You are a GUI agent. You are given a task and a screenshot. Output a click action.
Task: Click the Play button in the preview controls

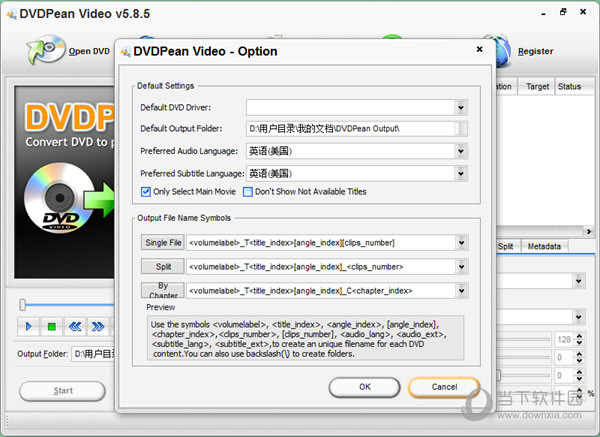pos(28,326)
